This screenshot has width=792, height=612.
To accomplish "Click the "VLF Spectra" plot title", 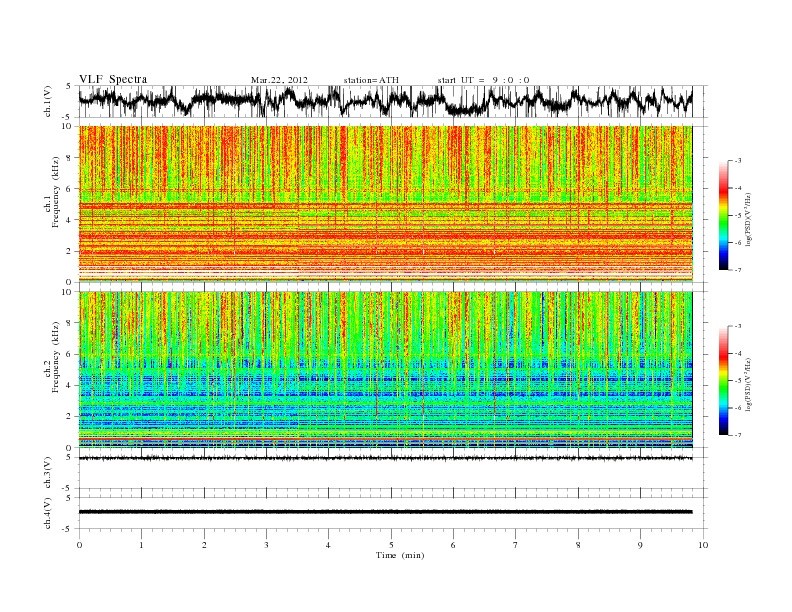I will click(113, 79).
